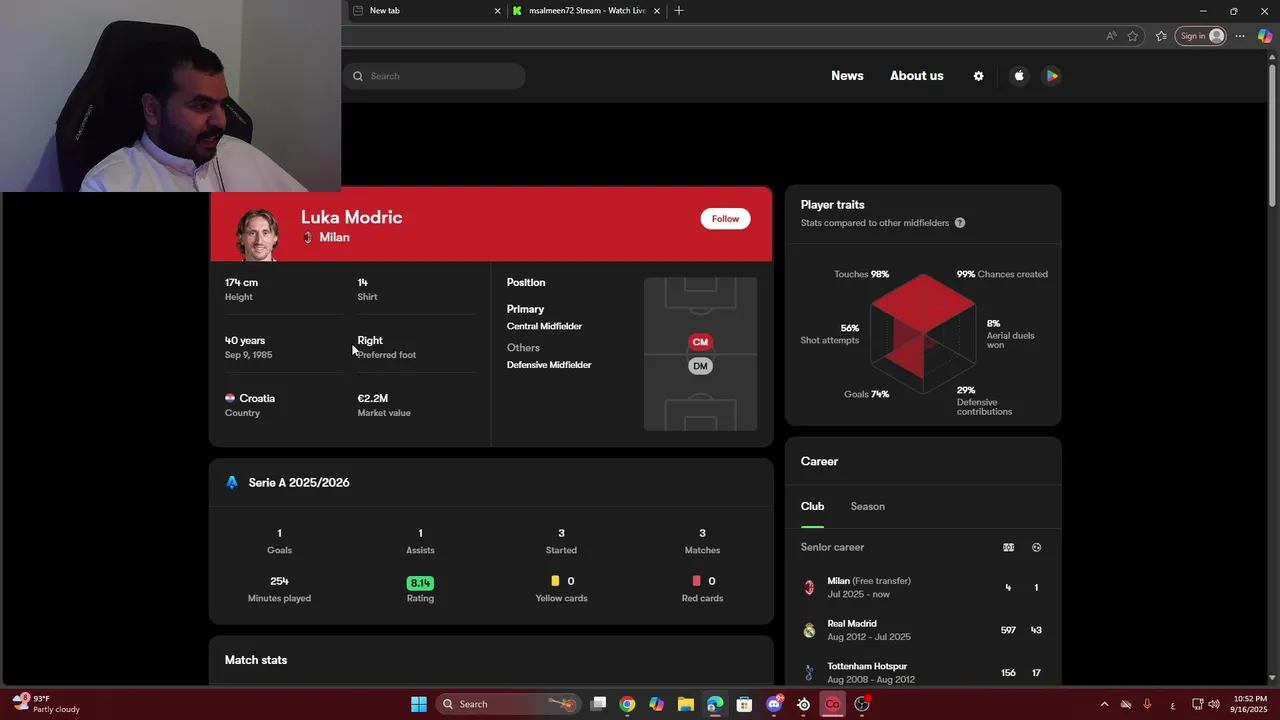Viewport: 1280px width, 720px height.
Task: Click the 8.14 rating badge
Action: tap(420, 583)
